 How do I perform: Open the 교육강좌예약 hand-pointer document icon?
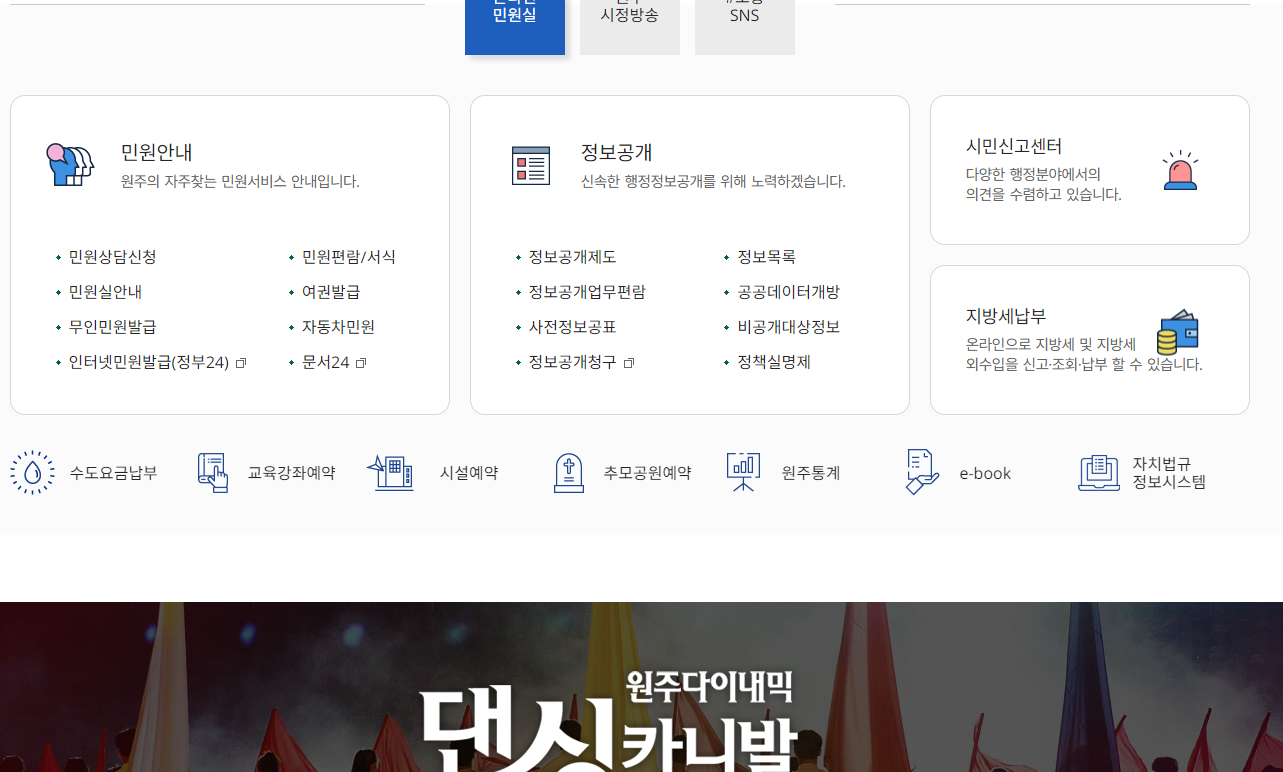[x=212, y=472]
